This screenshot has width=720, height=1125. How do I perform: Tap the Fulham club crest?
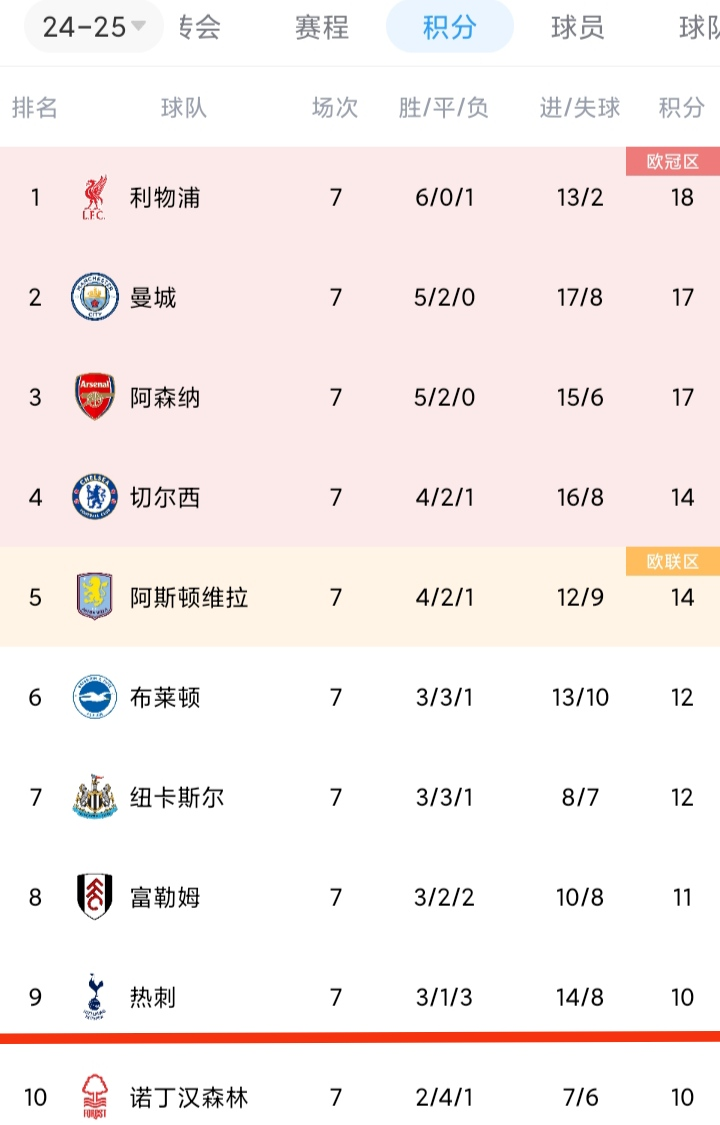95,897
